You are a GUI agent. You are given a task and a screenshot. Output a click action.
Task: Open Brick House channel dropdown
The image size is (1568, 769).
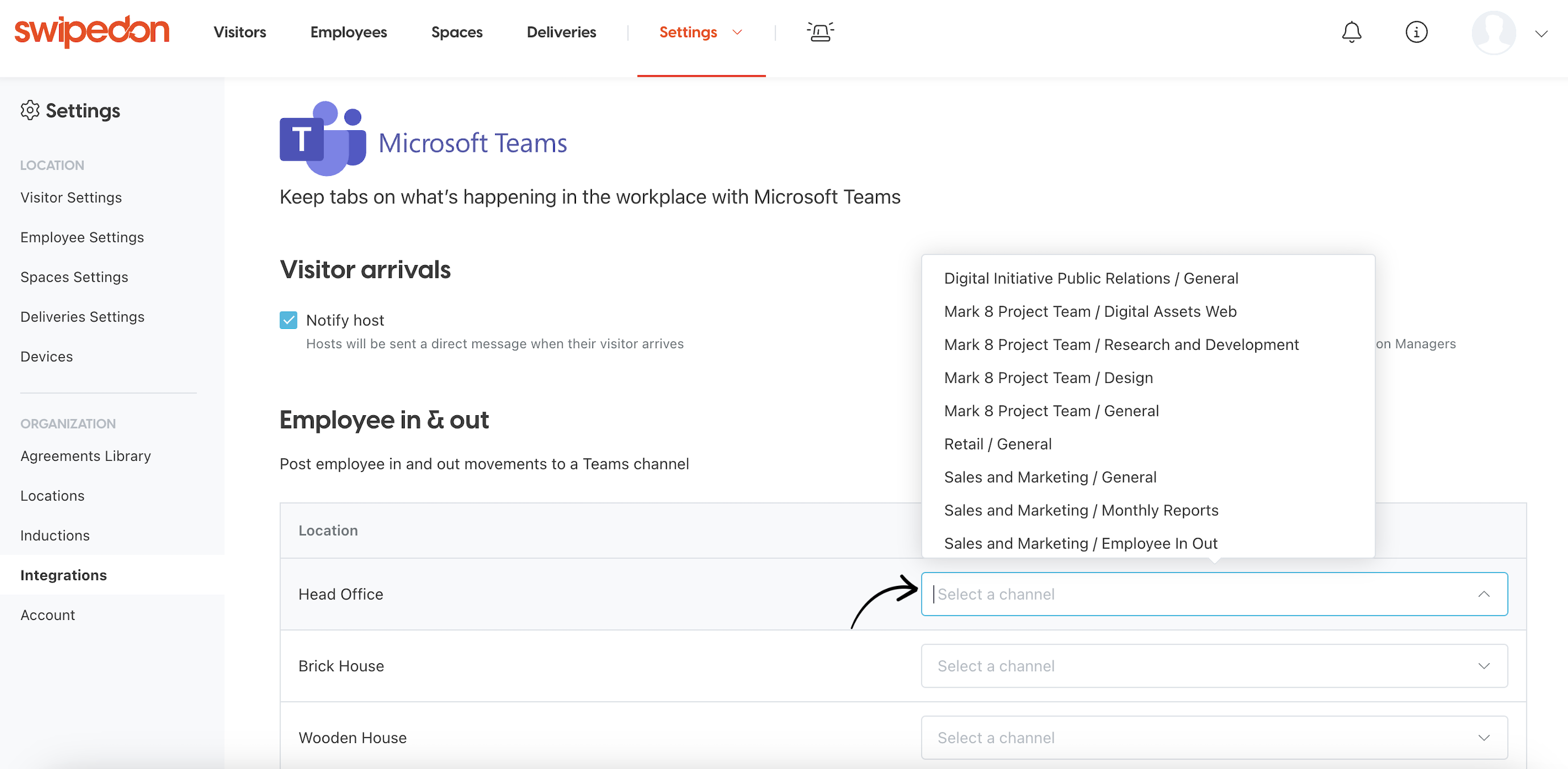click(1214, 666)
